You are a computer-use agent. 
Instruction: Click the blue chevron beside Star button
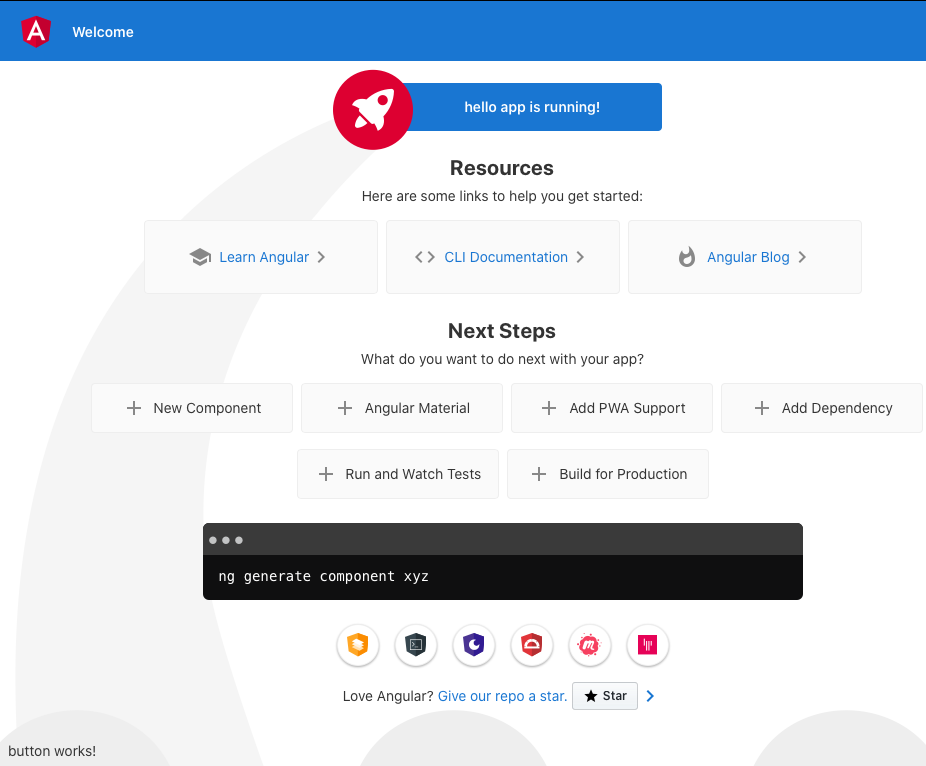650,696
